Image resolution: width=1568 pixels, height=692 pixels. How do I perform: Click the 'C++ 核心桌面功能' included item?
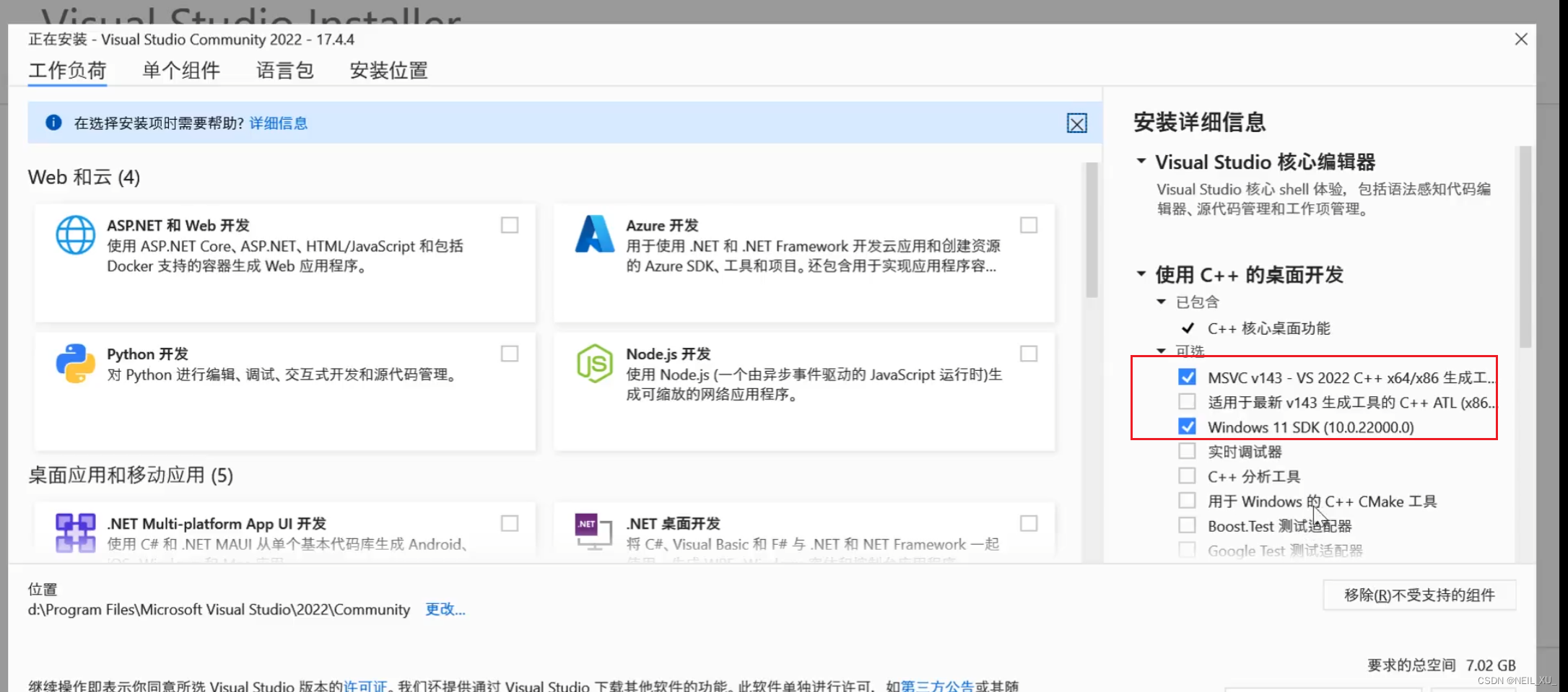tap(1268, 328)
